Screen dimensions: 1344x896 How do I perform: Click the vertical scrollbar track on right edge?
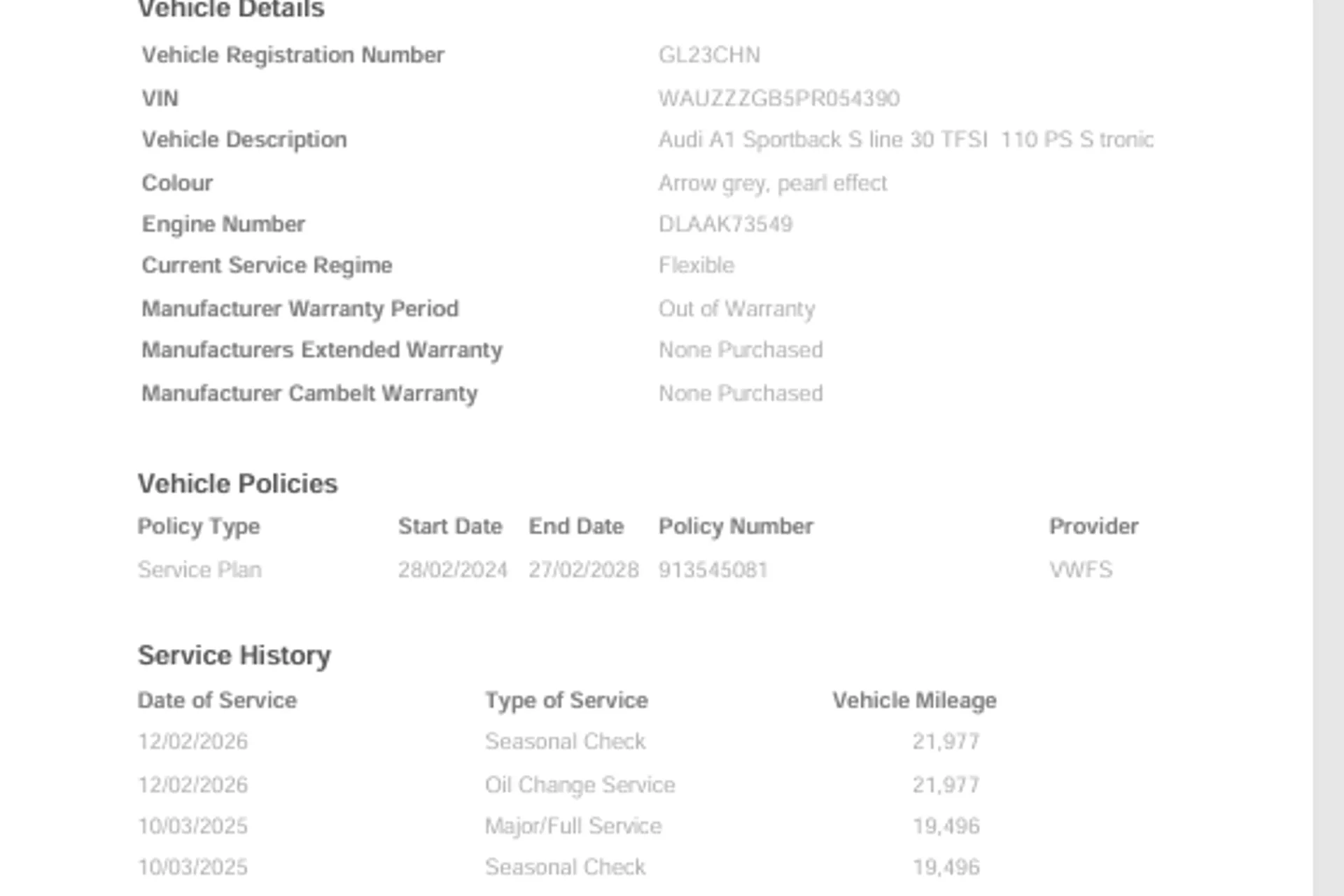click(1328, 448)
